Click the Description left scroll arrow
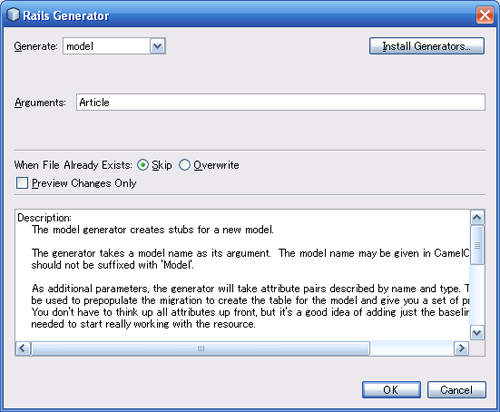Image resolution: width=500 pixels, height=412 pixels. (23, 348)
